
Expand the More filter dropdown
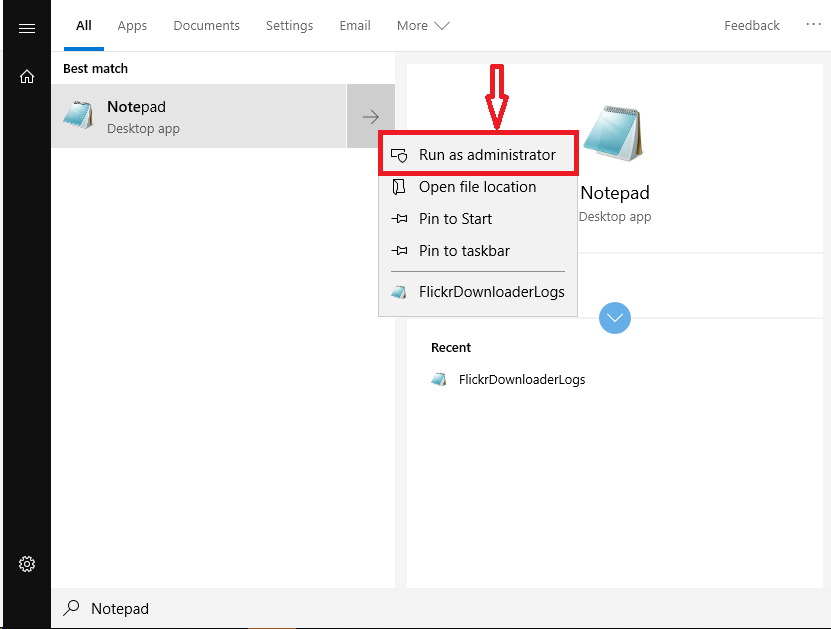pyautogui.click(x=422, y=25)
